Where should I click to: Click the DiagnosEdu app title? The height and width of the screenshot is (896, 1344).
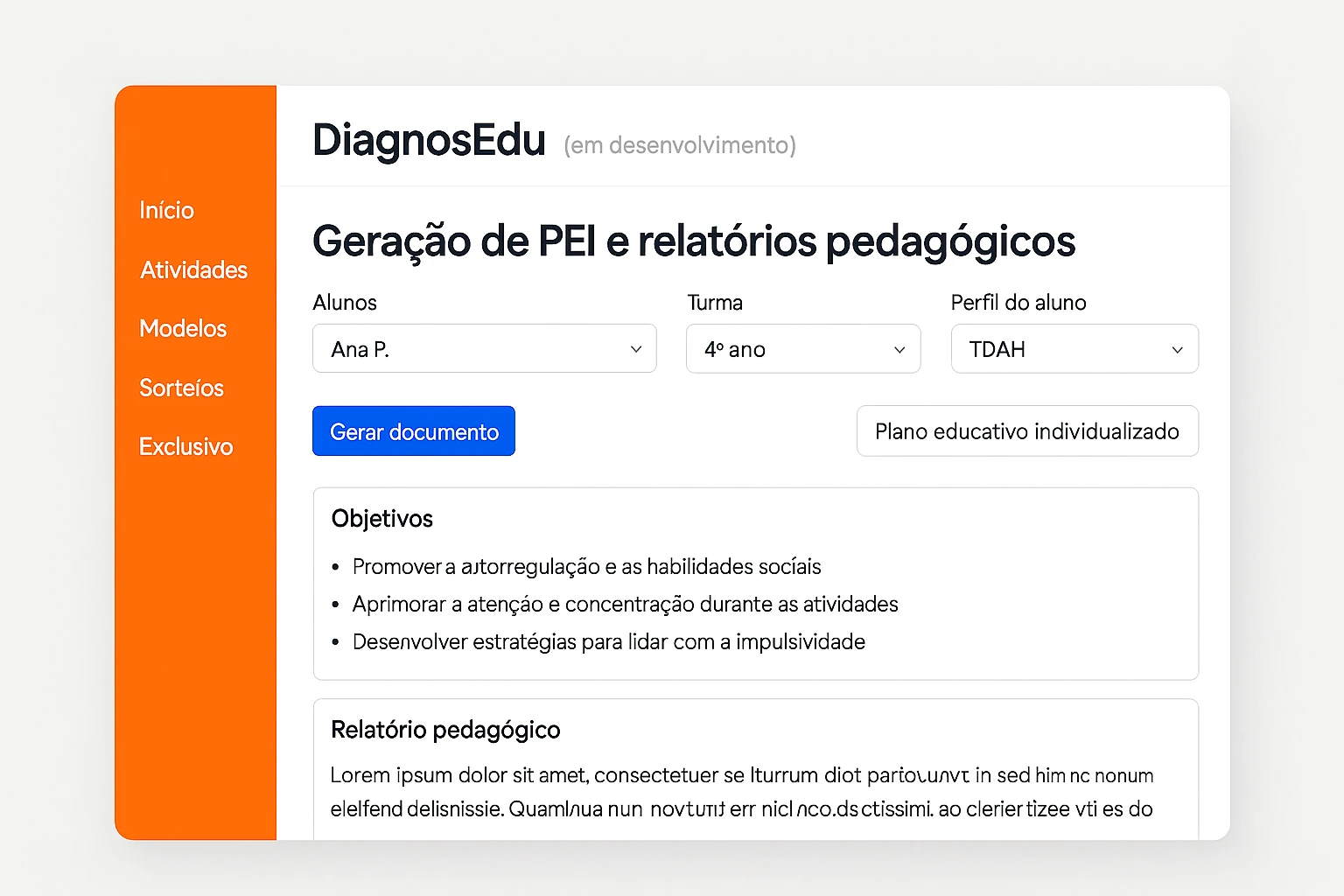[x=429, y=141]
